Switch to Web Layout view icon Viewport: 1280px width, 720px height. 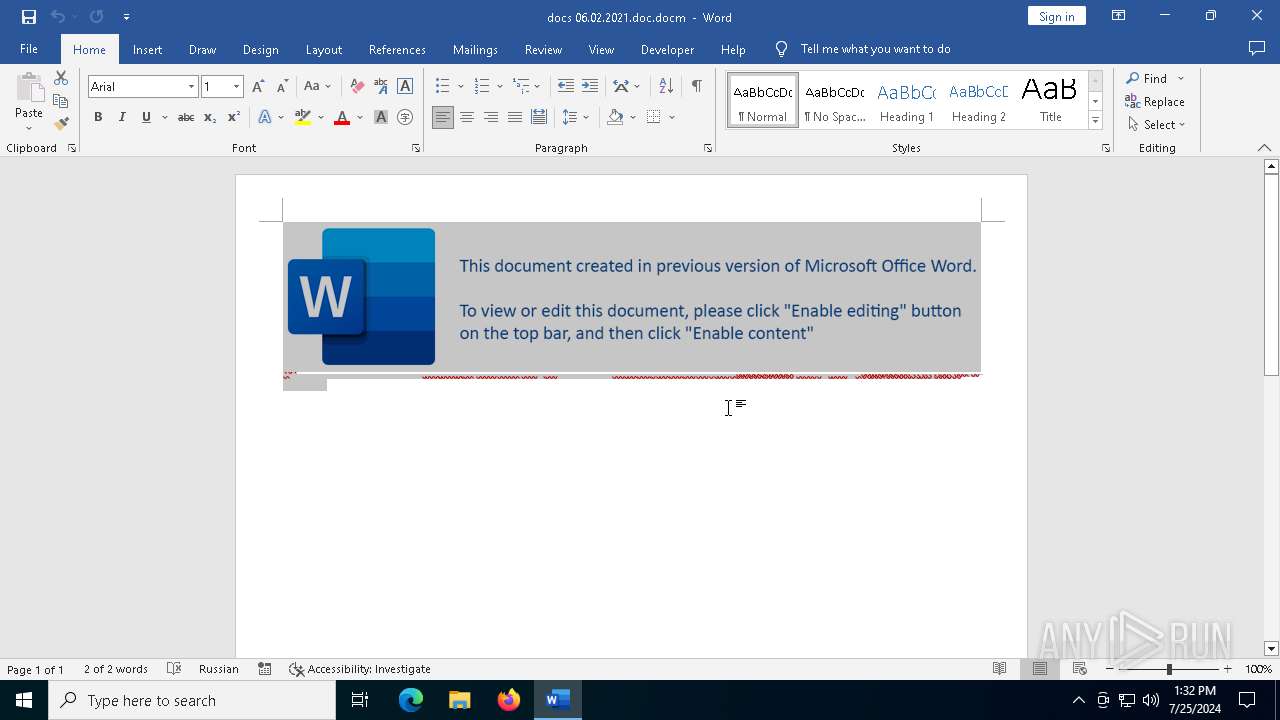tap(1079, 669)
